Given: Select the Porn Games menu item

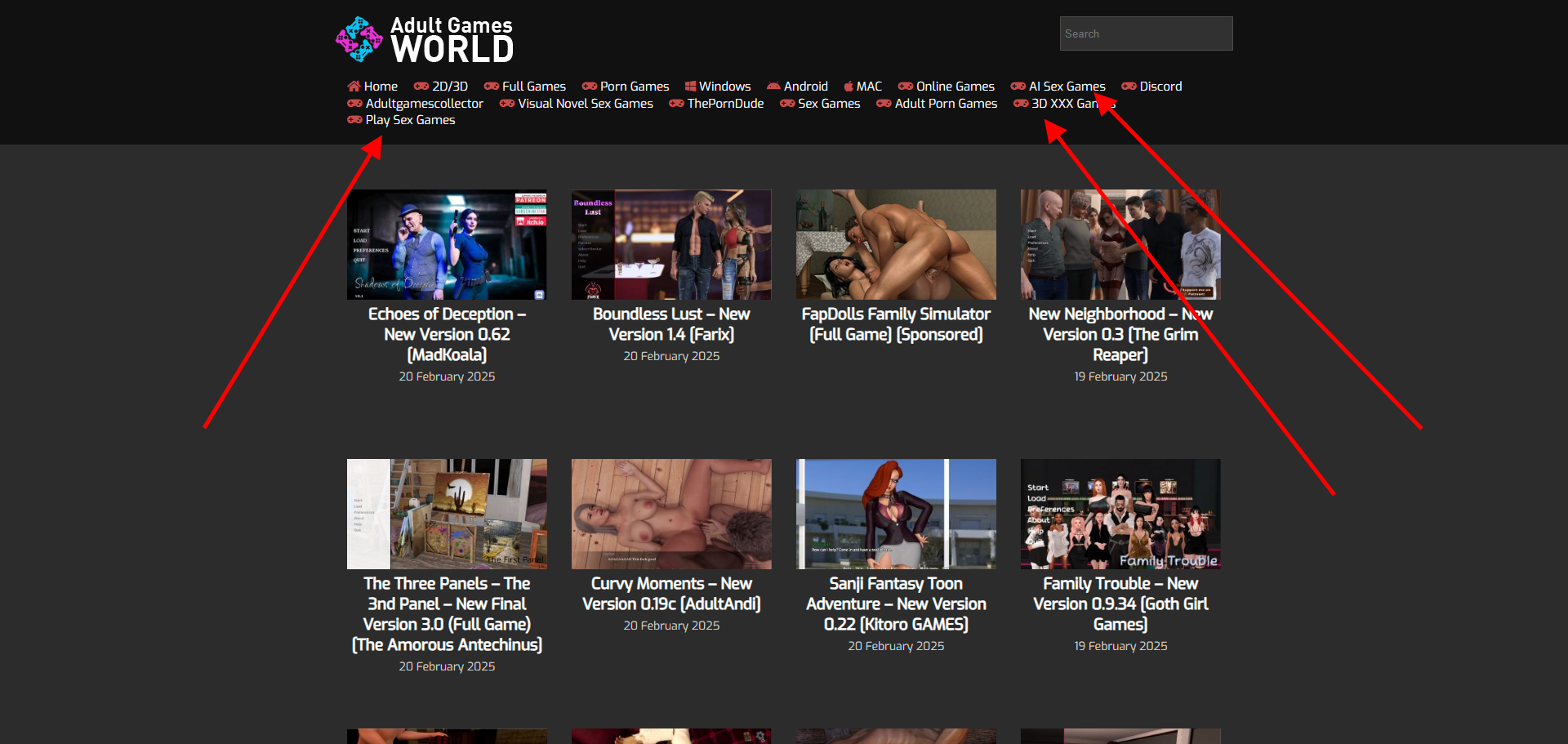Looking at the screenshot, I should click(634, 87).
